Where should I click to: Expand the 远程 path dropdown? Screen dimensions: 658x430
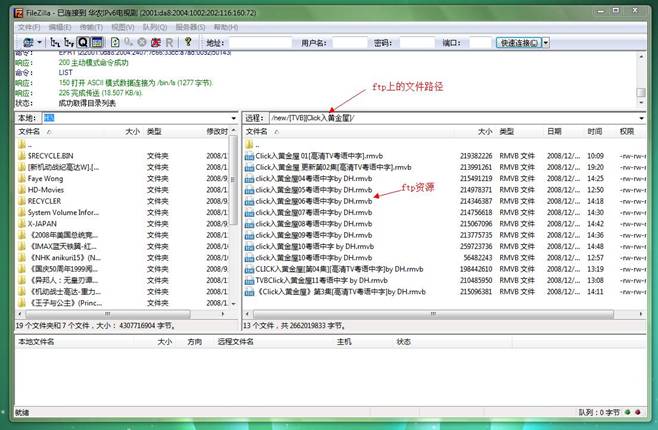pyautogui.click(x=642, y=118)
